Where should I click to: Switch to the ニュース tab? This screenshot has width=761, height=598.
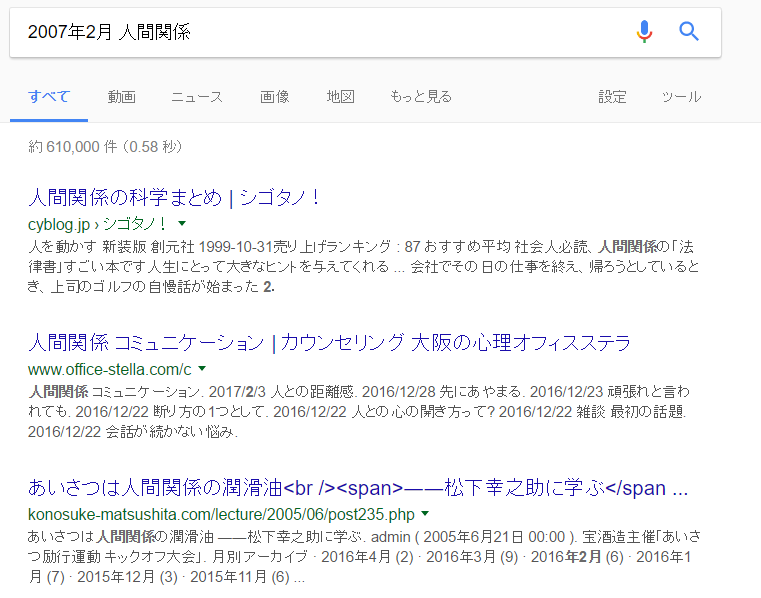pyautogui.click(x=197, y=97)
